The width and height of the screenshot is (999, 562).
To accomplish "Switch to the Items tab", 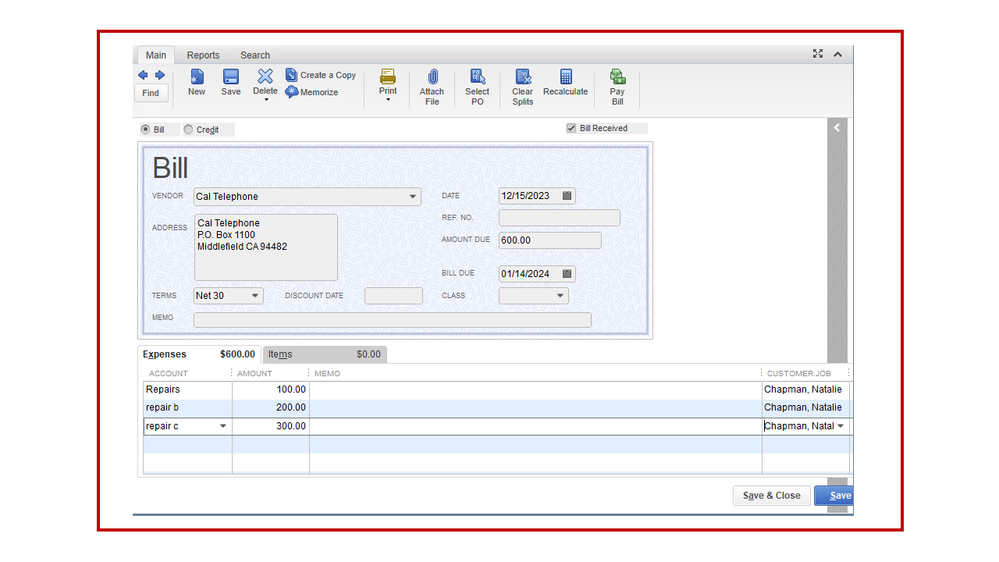I will coord(280,355).
